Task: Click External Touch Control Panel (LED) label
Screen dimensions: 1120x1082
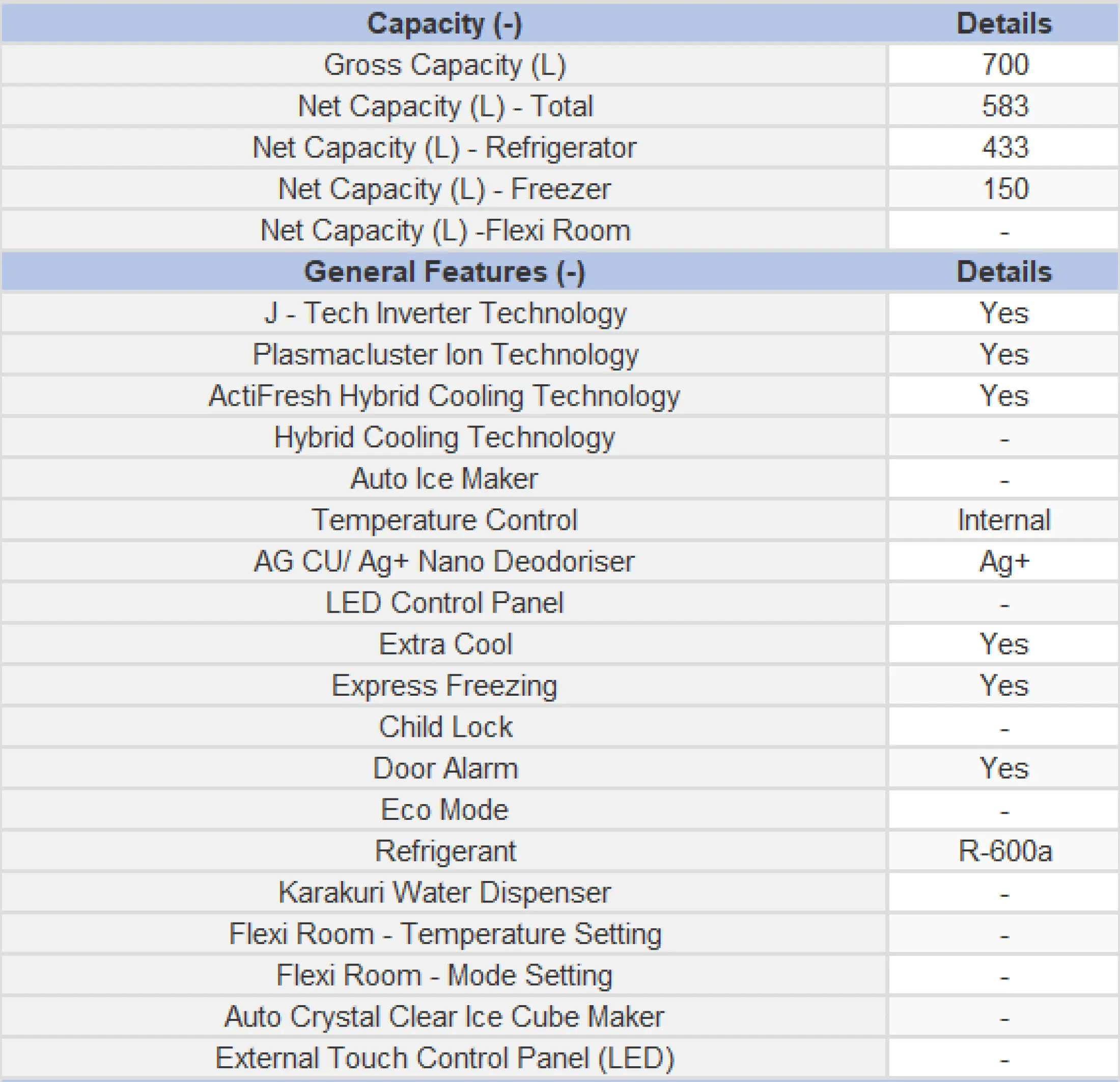Action: click(444, 1058)
